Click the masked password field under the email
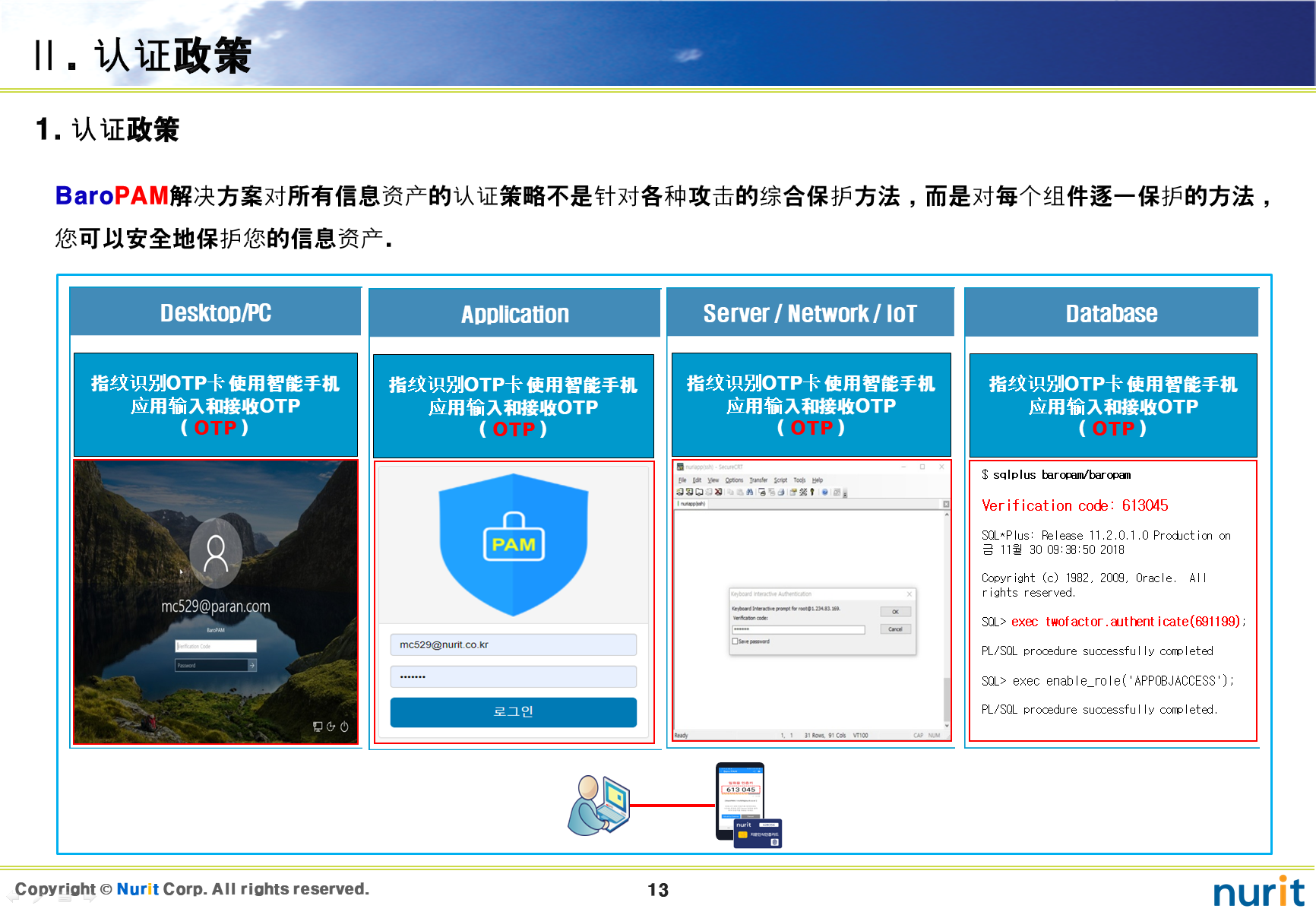This screenshot has width=1316, height=912. (514, 676)
